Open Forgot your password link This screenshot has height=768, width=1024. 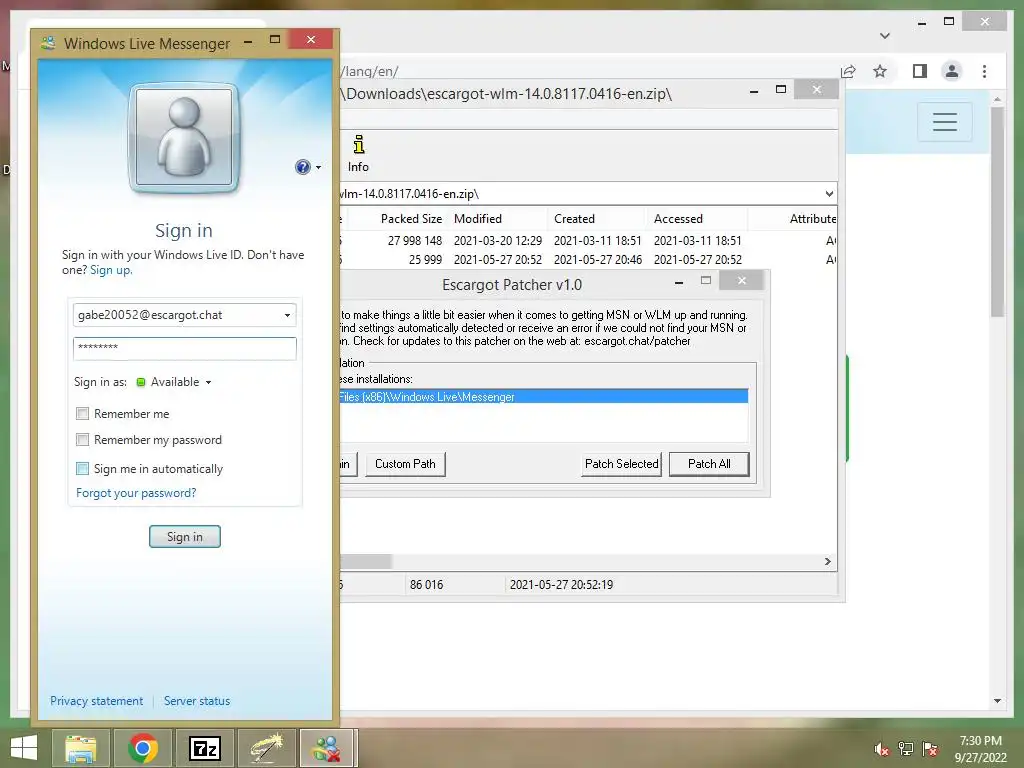point(136,493)
